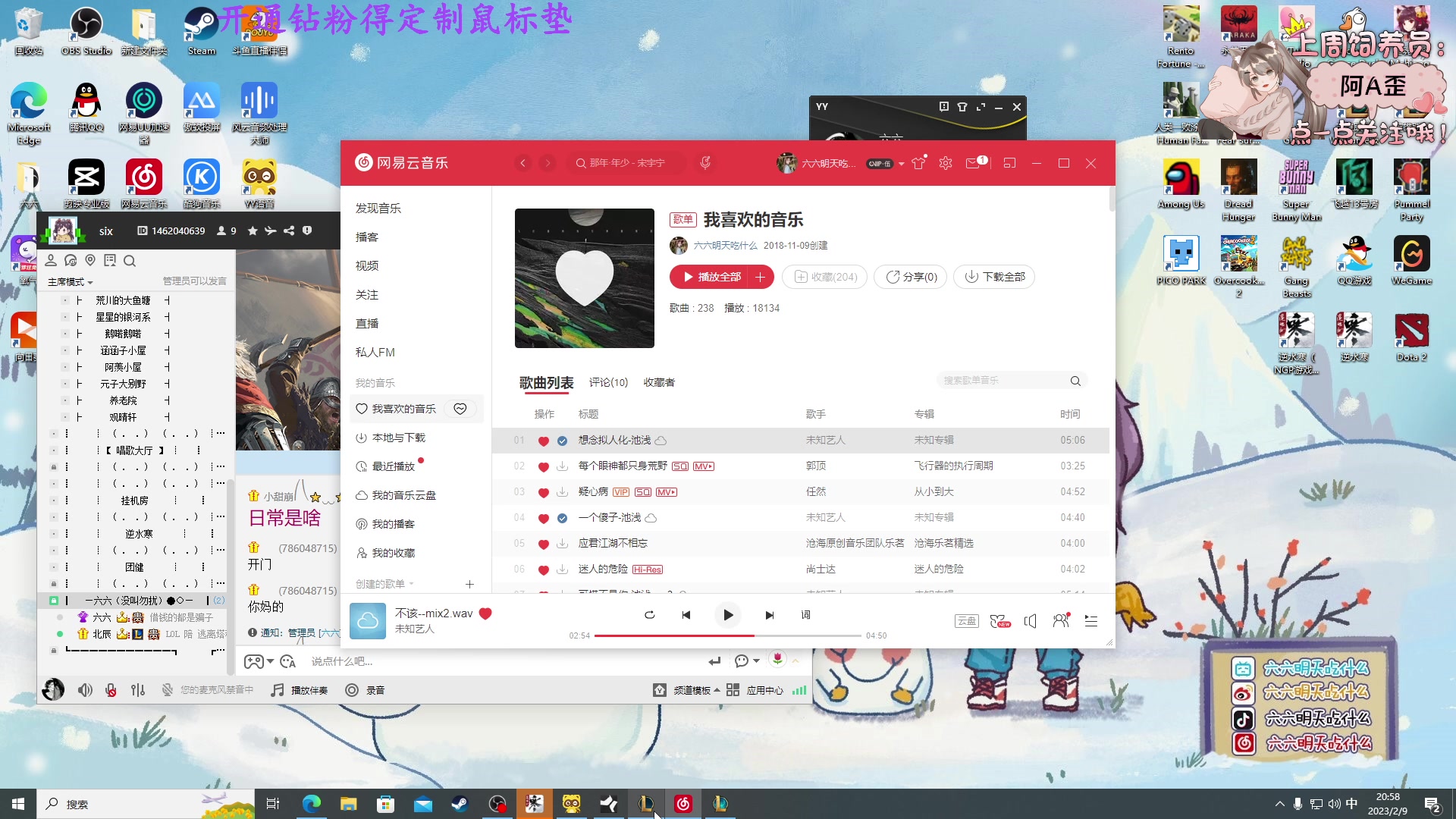Image resolution: width=1456 pixels, height=819 pixels.
Task: Click the playback progress bar
Action: click(x=727, y=635)
